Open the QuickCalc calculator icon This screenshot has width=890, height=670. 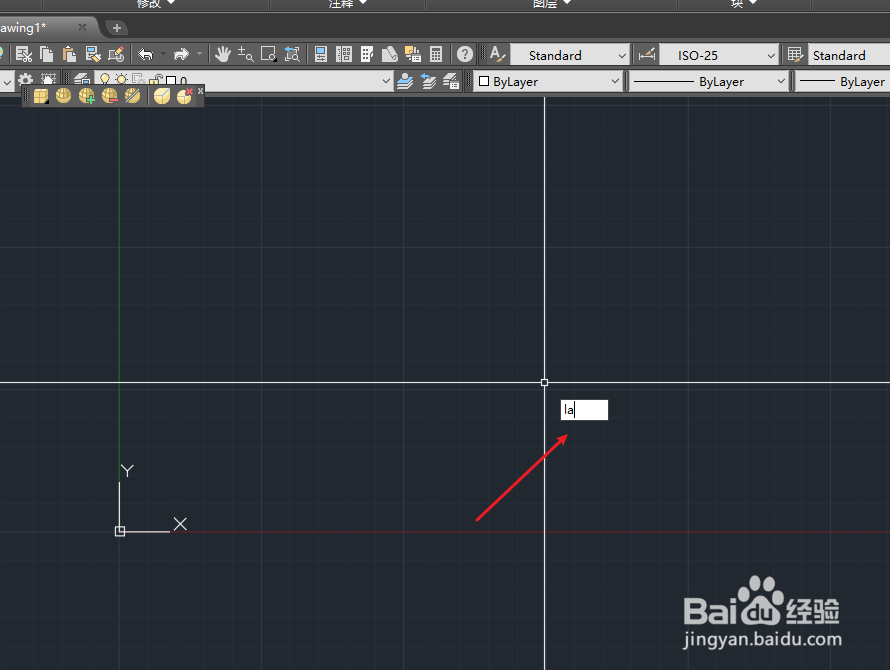coord(436,55)
